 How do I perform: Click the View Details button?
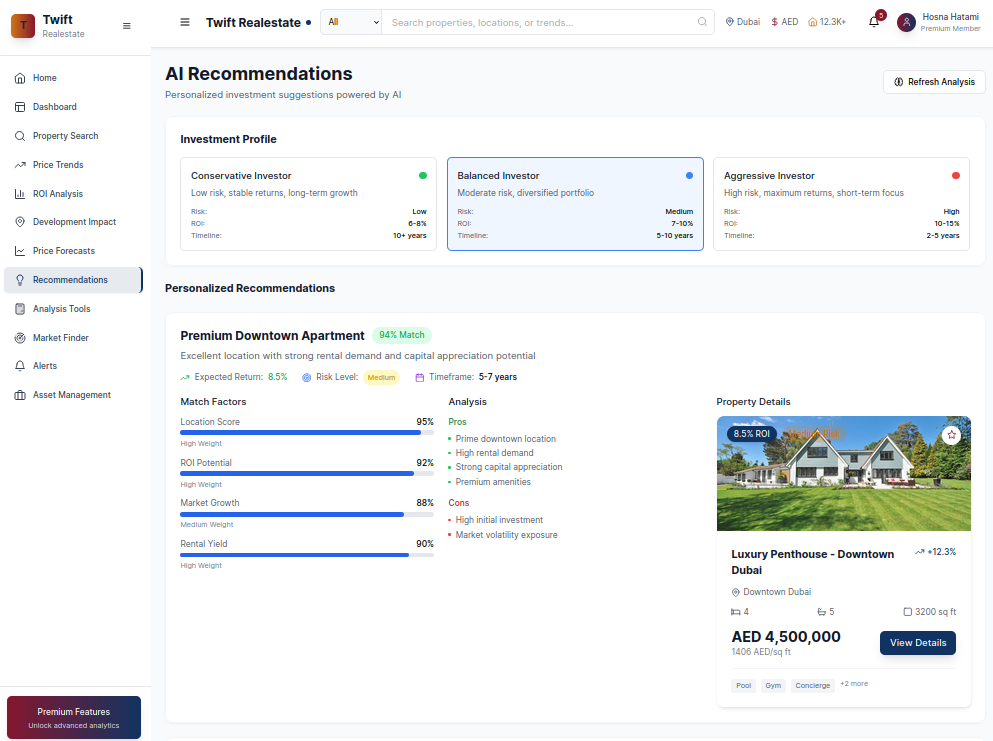[x=917, y=643]
